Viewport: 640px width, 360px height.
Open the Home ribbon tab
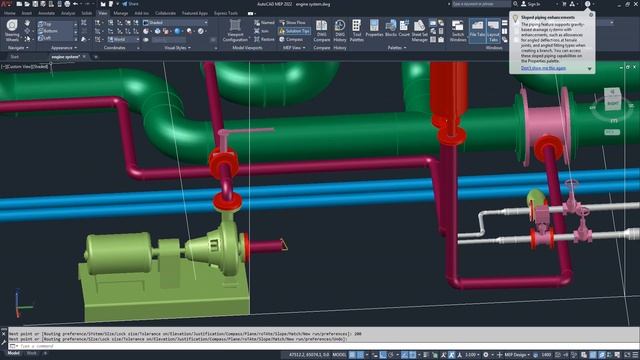tap(9, 13)
